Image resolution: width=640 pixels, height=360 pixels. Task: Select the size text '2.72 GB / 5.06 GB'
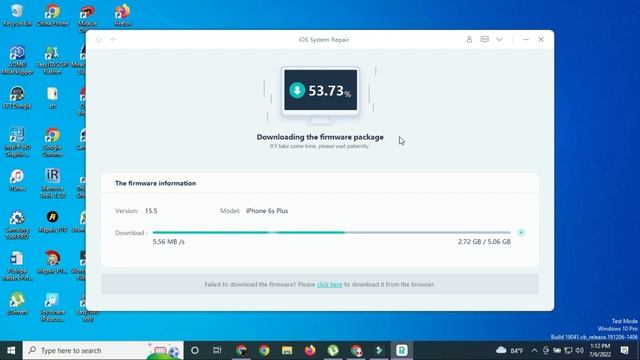point(484,242)
